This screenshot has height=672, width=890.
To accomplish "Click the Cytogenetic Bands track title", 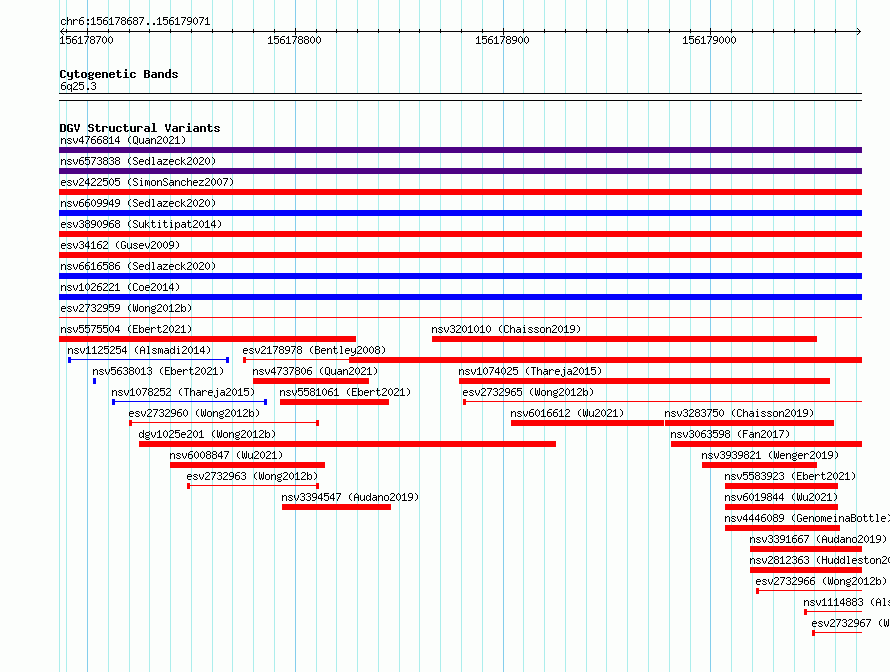I will click(x=119, y=74).
